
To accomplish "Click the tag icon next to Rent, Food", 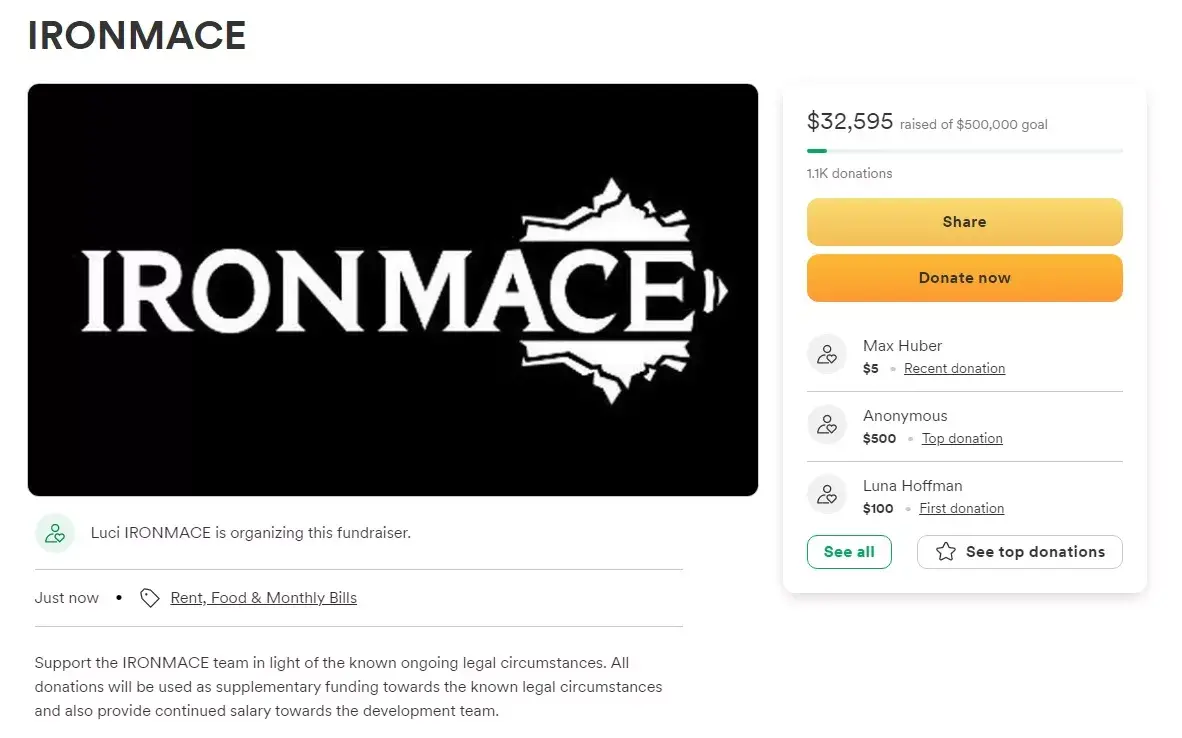I will tap(150, 598).
